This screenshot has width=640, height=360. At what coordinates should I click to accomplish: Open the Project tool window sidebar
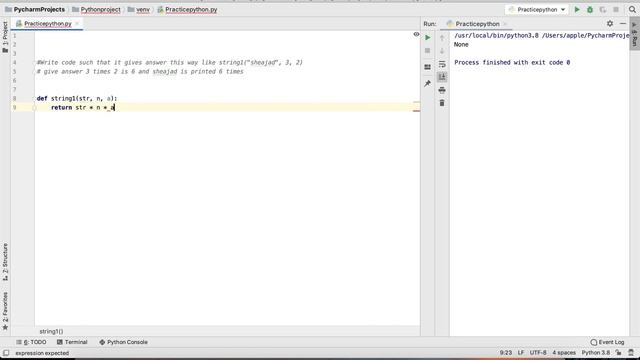tap(5, 37)
